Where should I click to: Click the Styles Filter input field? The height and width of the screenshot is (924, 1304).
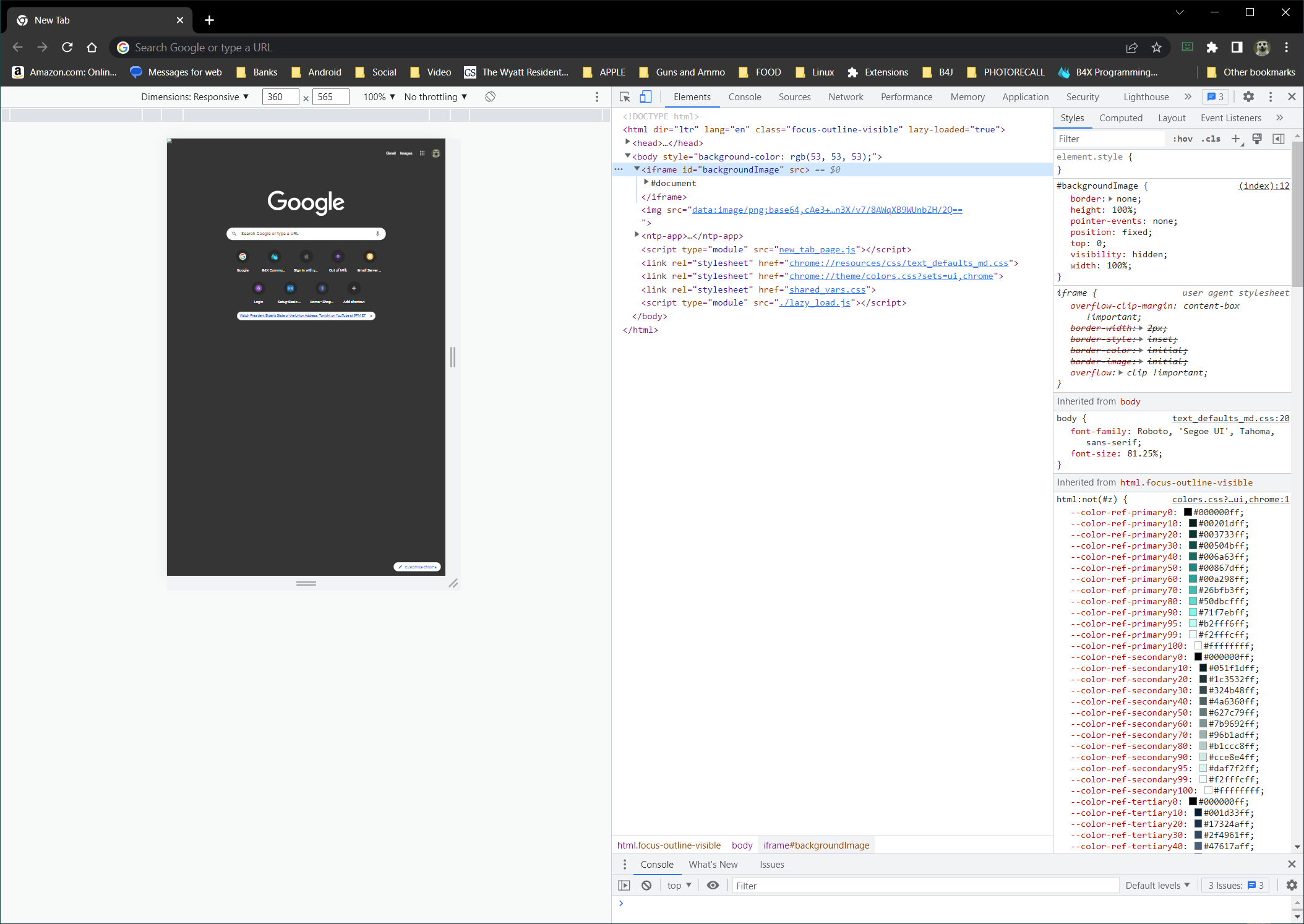click(x=1110, y=139)
